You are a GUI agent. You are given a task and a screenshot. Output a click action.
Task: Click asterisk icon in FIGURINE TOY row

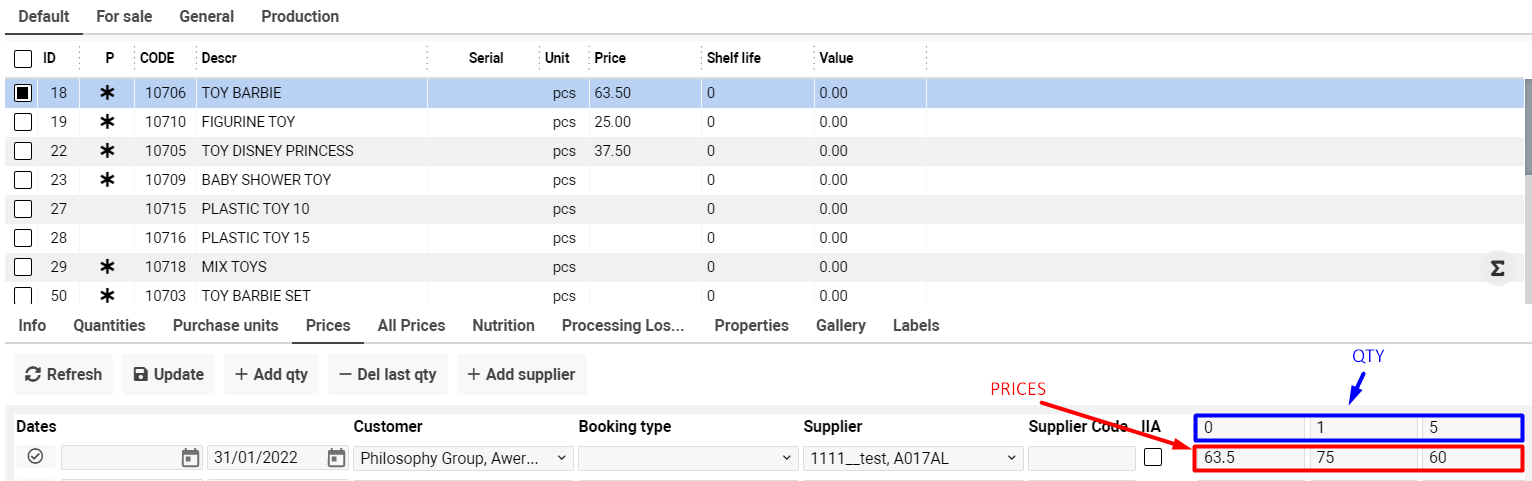(x=108, y=122)
